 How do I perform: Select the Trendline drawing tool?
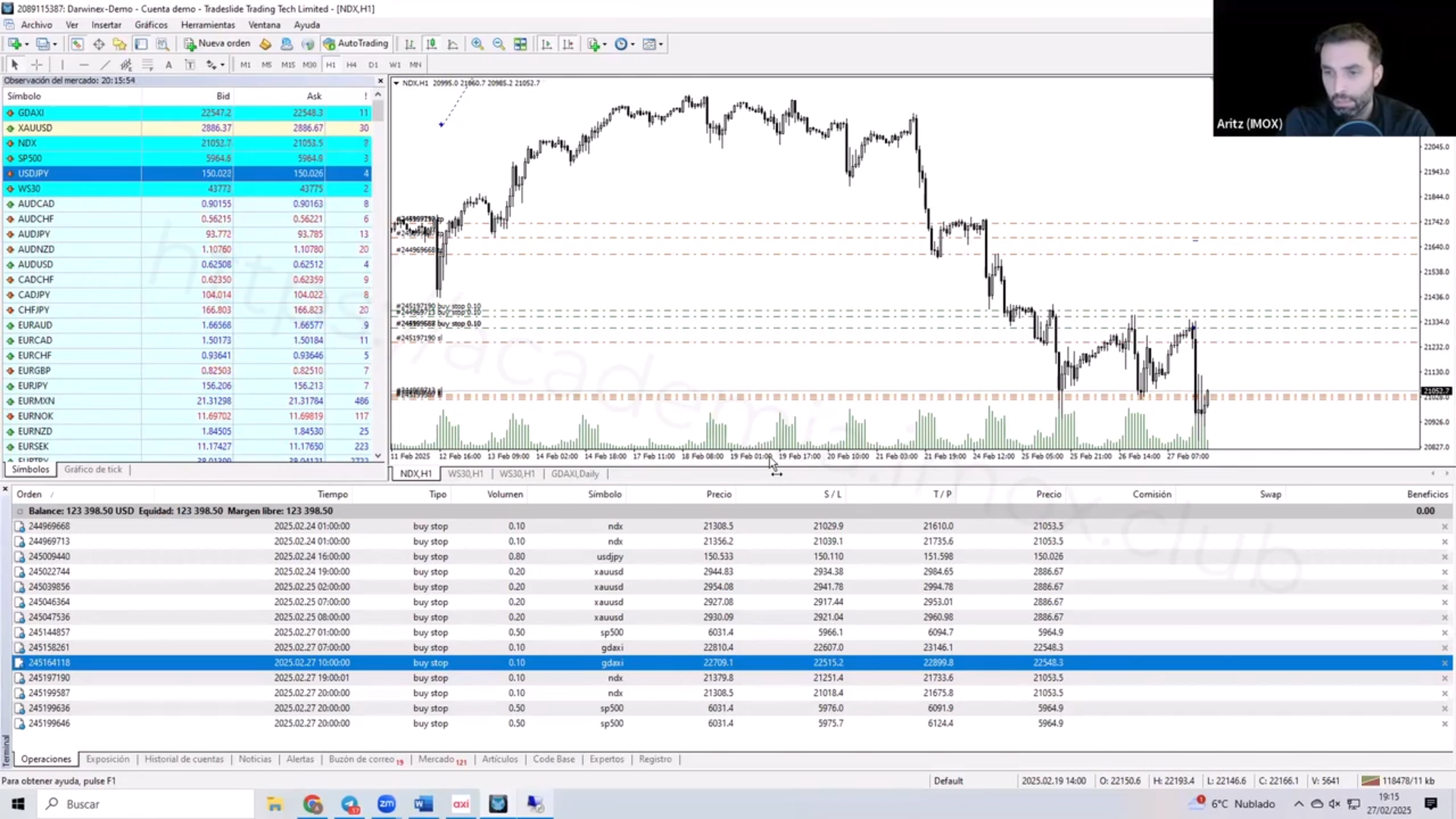(105, 64)
